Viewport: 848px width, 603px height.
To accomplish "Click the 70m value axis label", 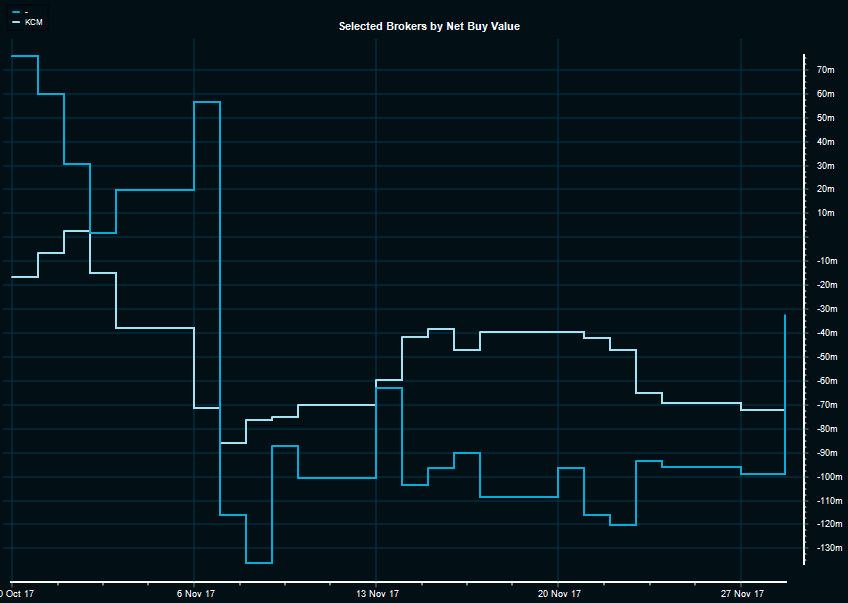I will pyautogui.click(x=825, y=70).
